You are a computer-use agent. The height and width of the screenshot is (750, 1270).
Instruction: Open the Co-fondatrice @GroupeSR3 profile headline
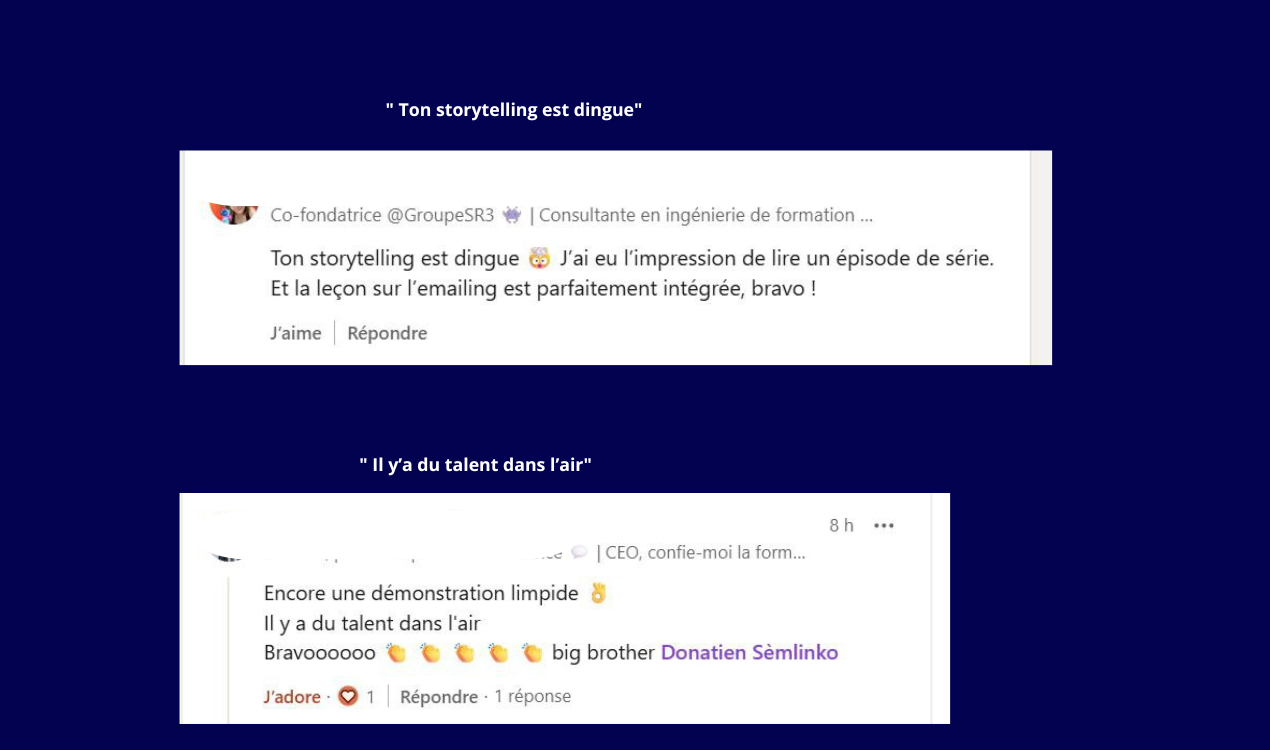pos(571,215)
